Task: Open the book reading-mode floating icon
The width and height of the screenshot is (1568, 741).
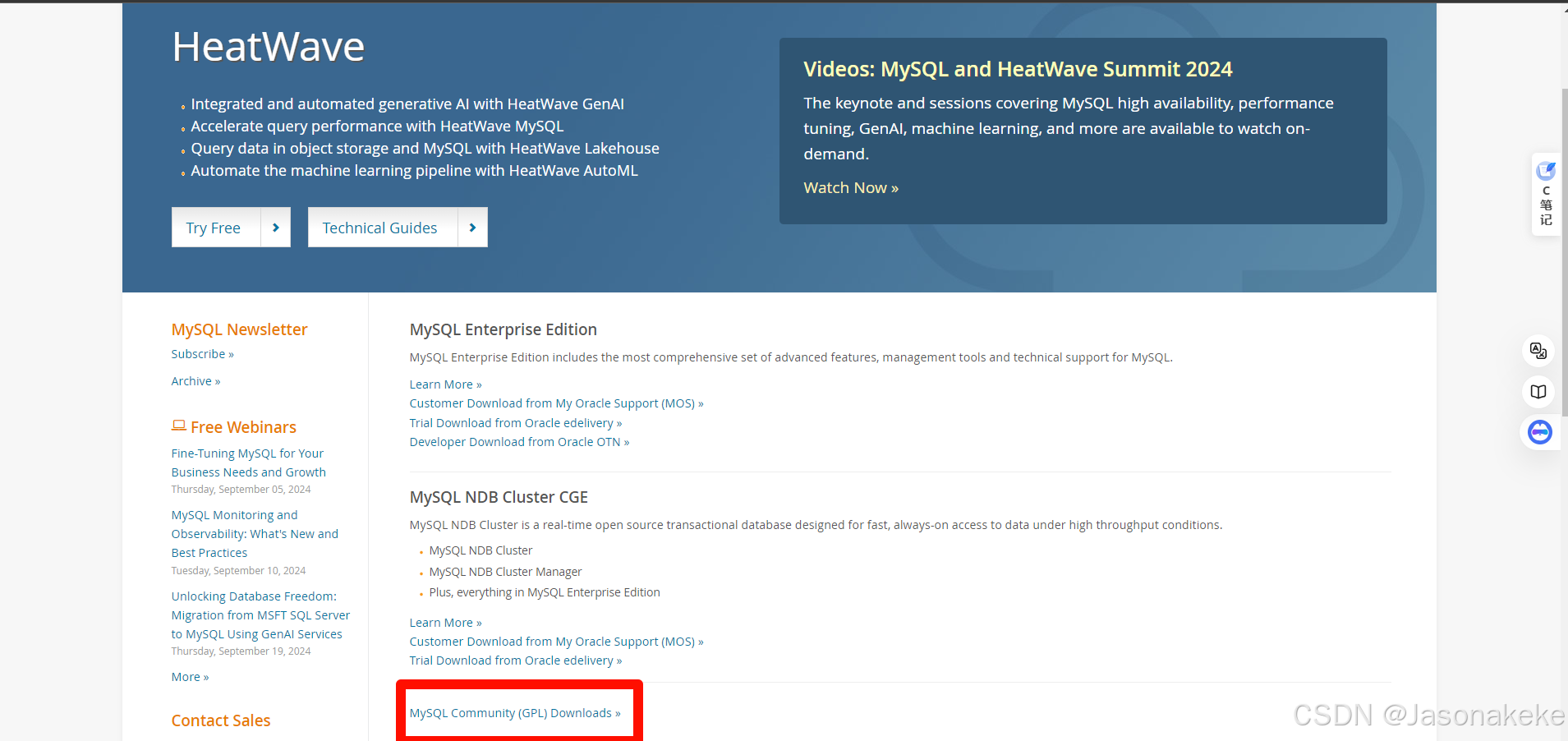Action: (1538, 392)
